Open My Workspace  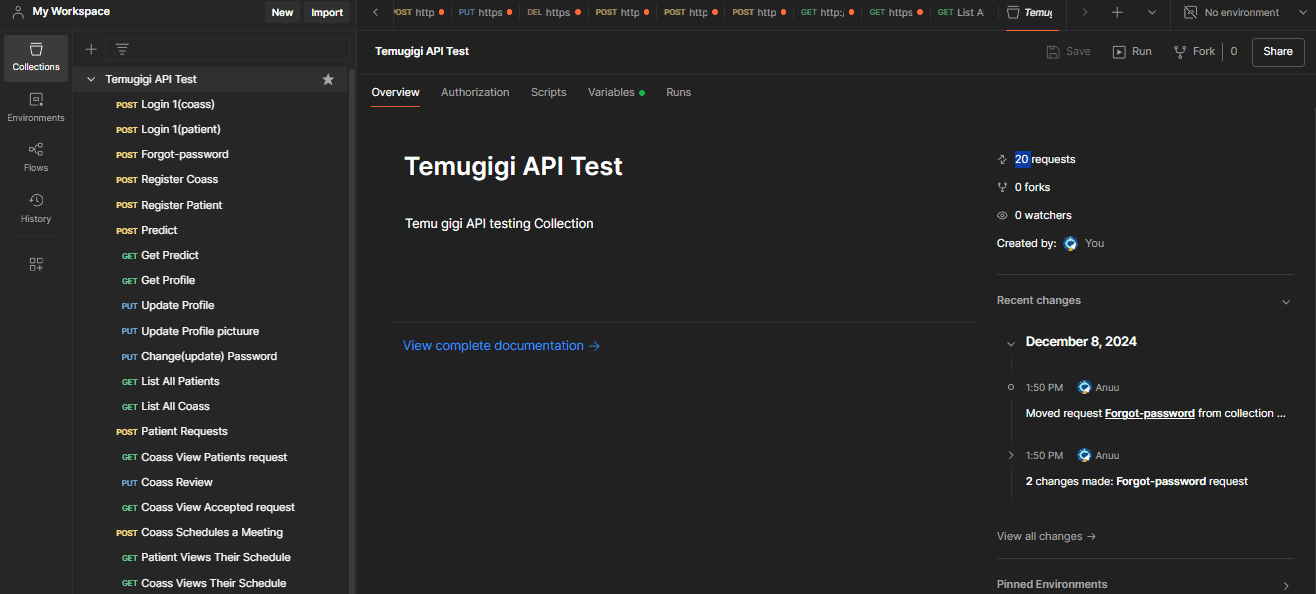click(x=61, y=12)
